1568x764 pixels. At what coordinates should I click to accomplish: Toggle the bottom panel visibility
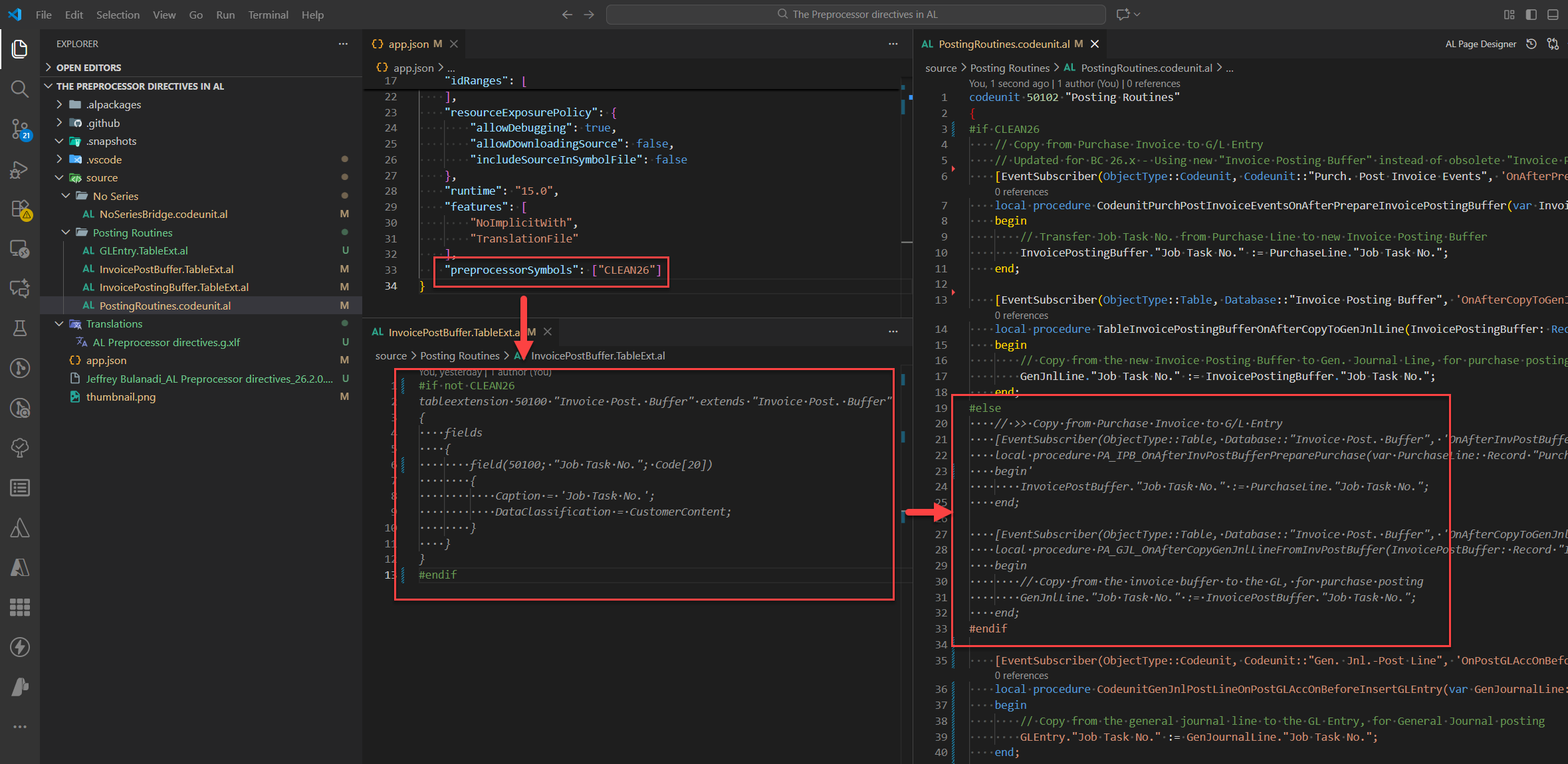click(1553, 14)
